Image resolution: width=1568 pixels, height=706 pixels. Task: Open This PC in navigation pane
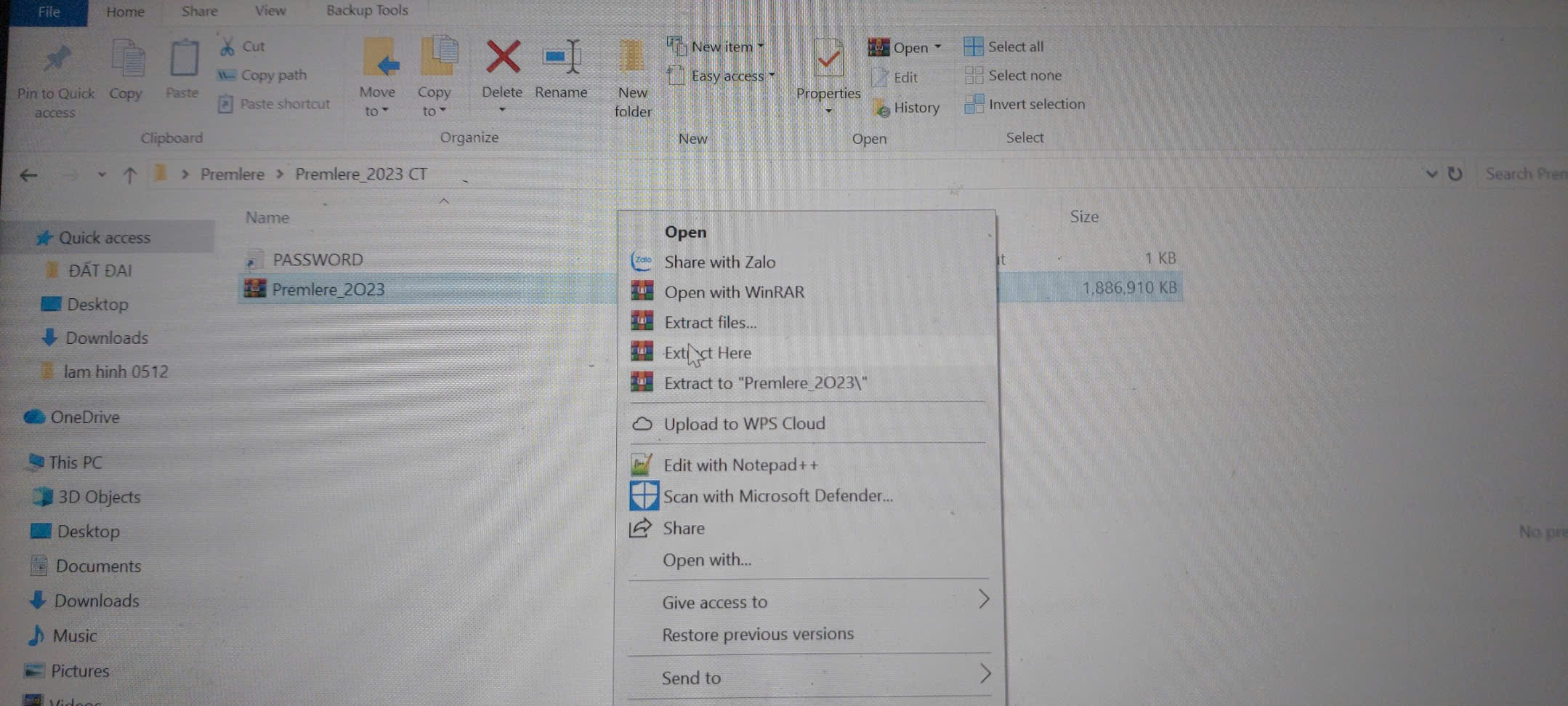pyautogui.click(x=75, y=462)
